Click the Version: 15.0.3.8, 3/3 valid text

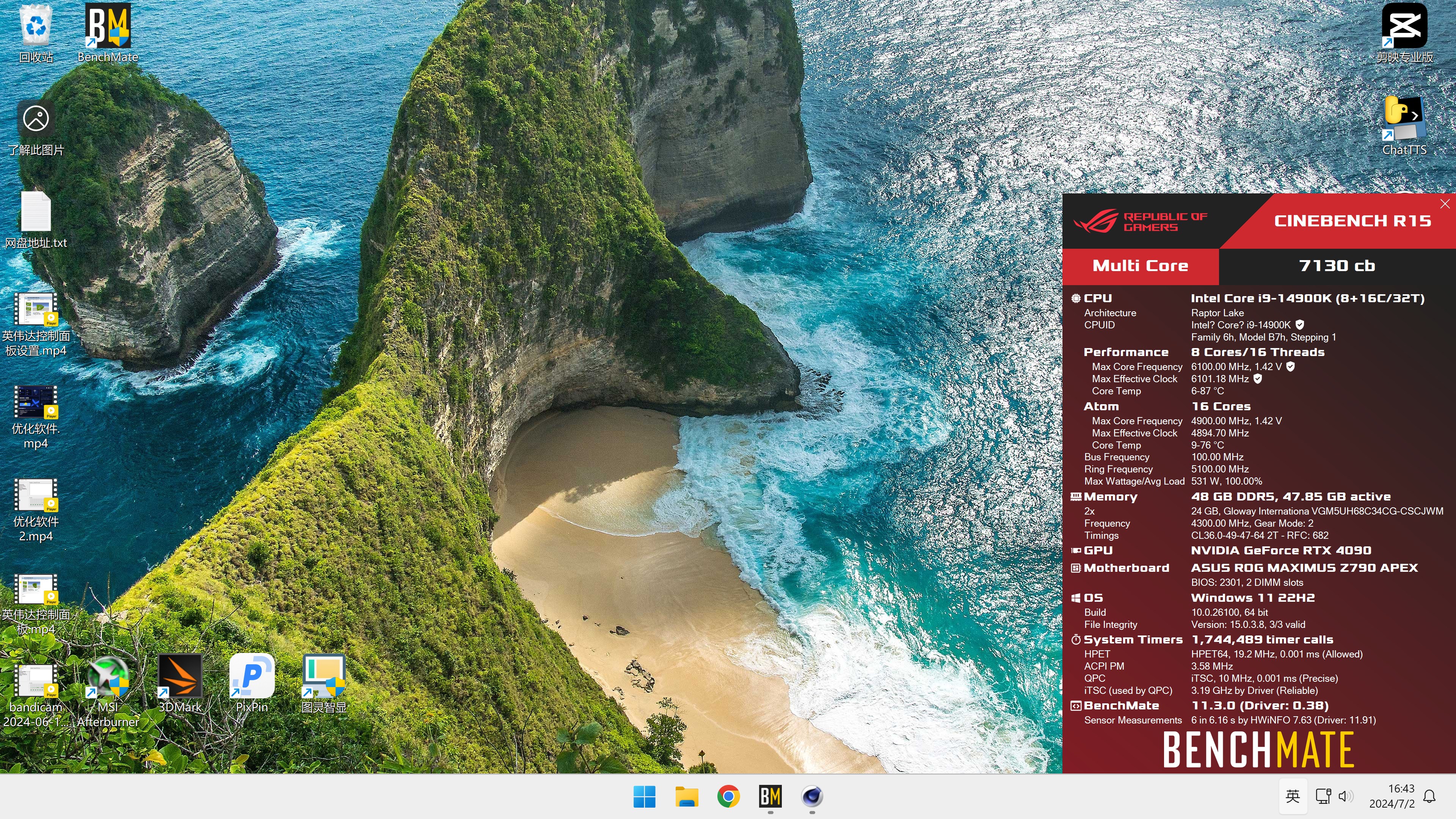[x=1247, y=624]
